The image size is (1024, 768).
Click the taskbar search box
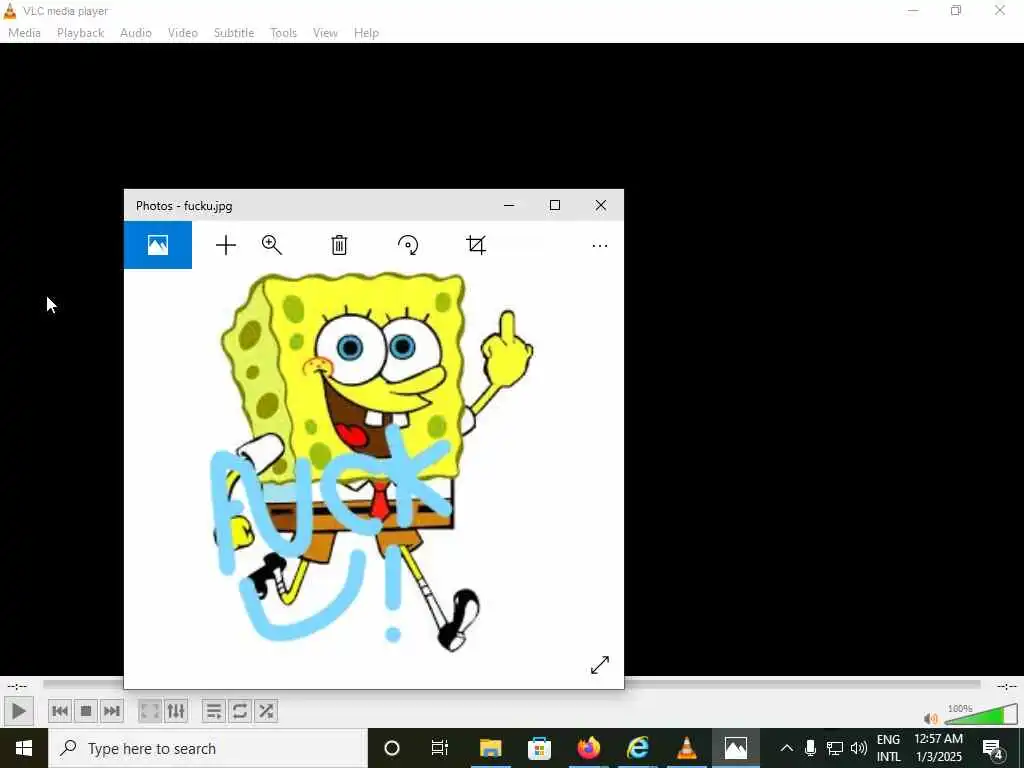click(x=208, y=748)
